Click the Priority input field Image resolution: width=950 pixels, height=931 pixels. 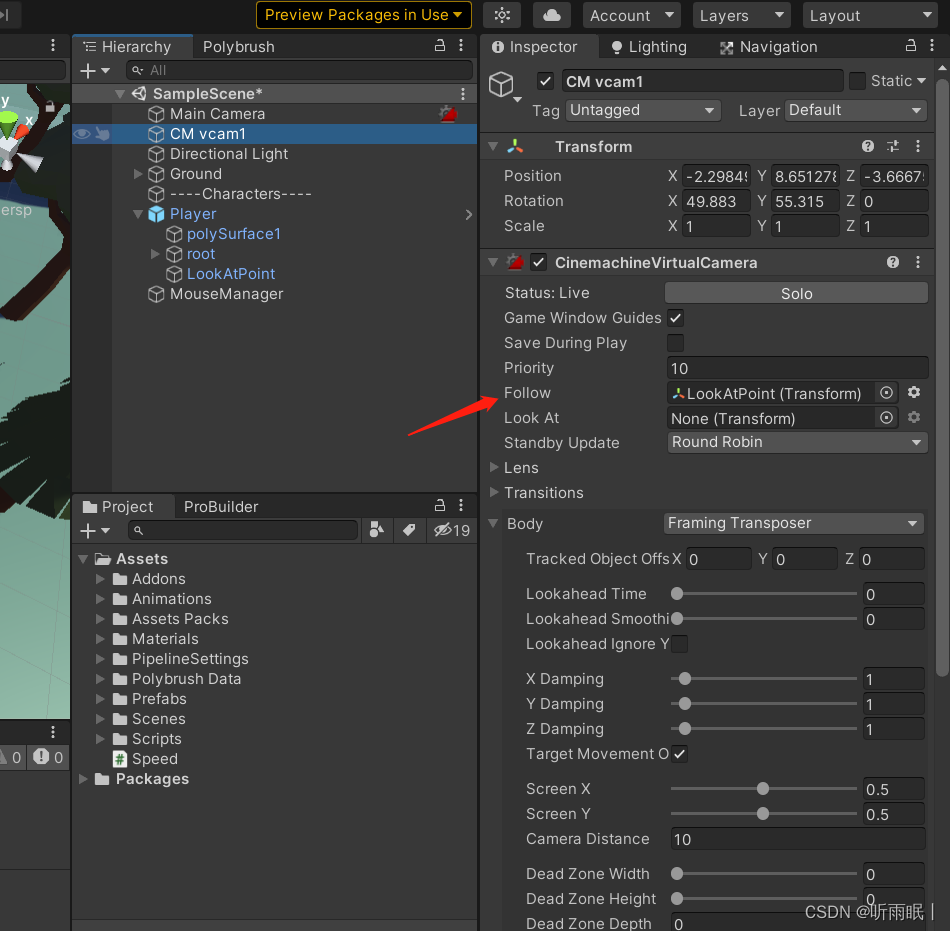coord(797,368)
